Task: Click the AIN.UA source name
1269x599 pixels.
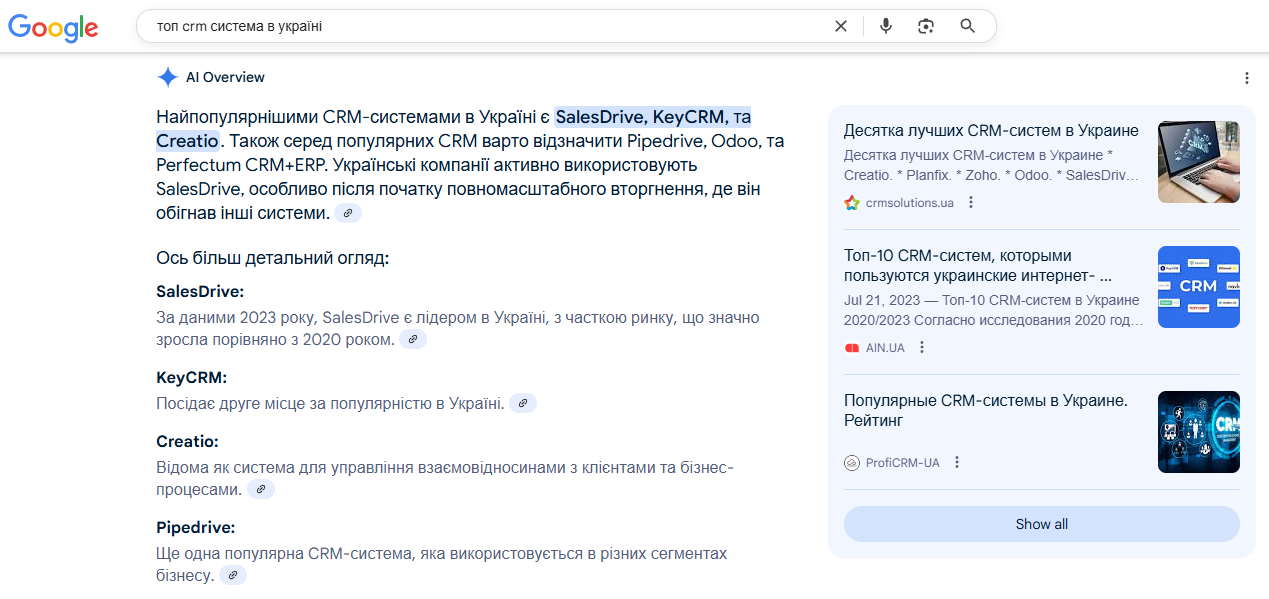Action: coord(885,348)
